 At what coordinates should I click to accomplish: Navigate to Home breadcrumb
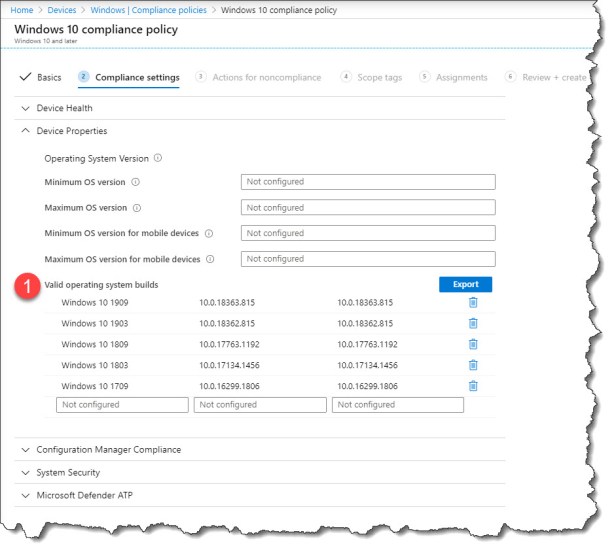[22, 10]
